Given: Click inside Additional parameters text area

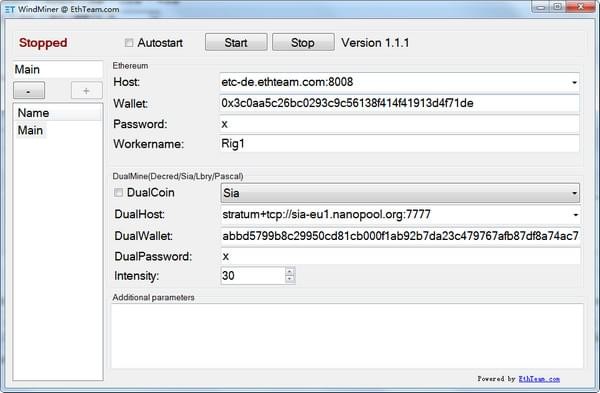Looking at the screenshot, I should [x=347, y=336].
